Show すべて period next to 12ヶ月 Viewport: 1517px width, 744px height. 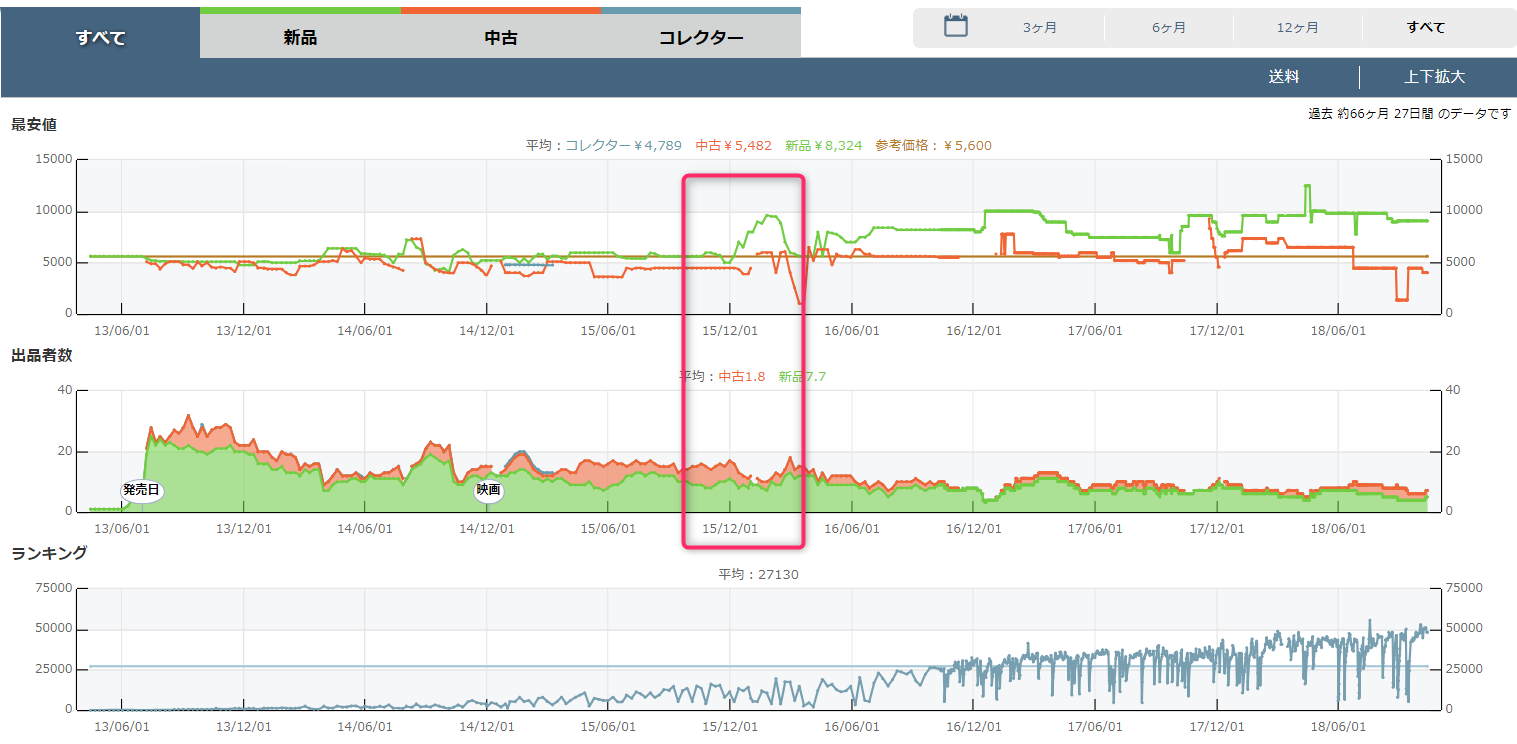tap(1426, 28)
